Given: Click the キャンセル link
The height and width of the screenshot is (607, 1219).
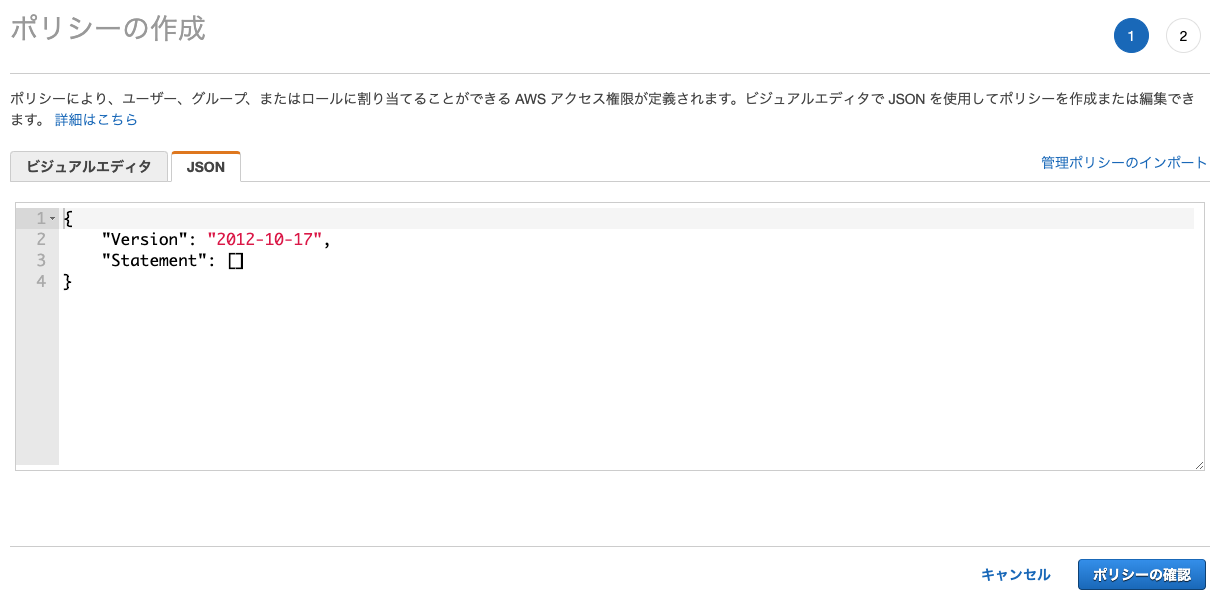Looking at the screenshot, I should coord(1015,574).
